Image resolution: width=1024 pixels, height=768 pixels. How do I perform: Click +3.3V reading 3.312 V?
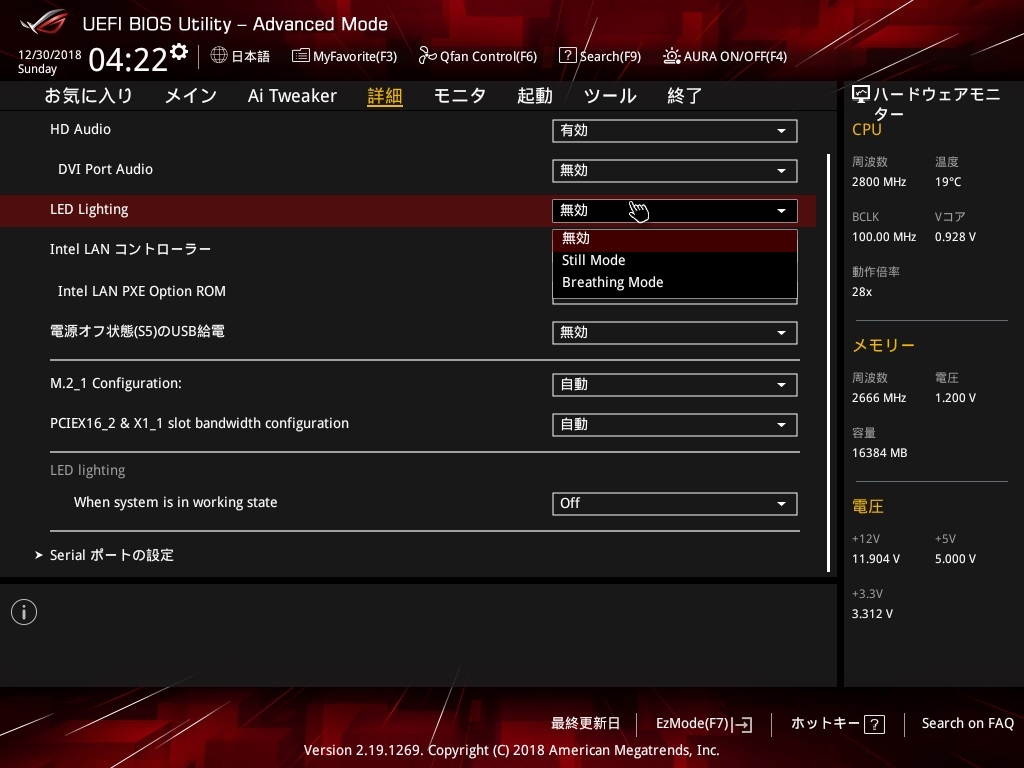(872, 614)
